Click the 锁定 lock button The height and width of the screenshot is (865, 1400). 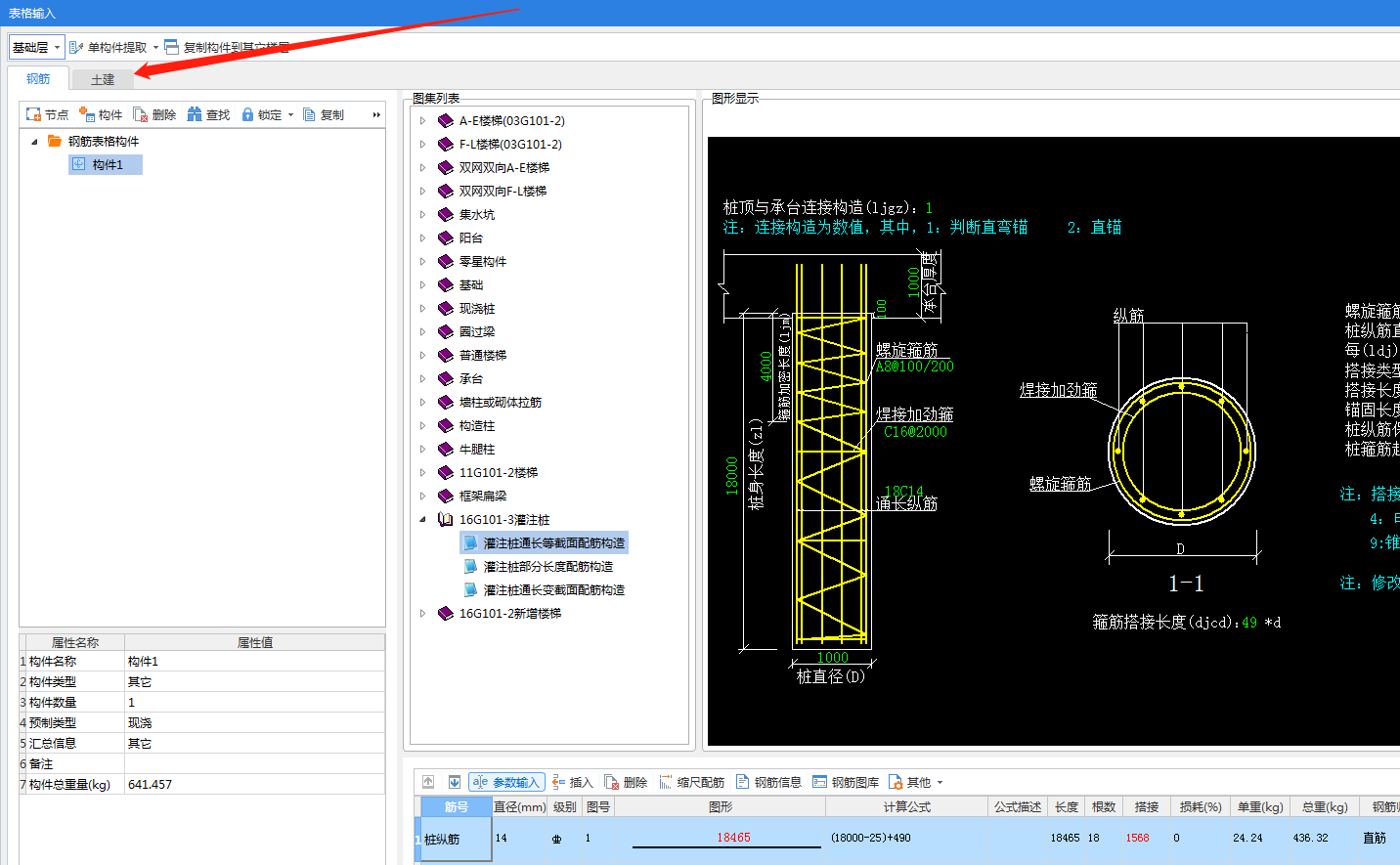coord(261,114)
